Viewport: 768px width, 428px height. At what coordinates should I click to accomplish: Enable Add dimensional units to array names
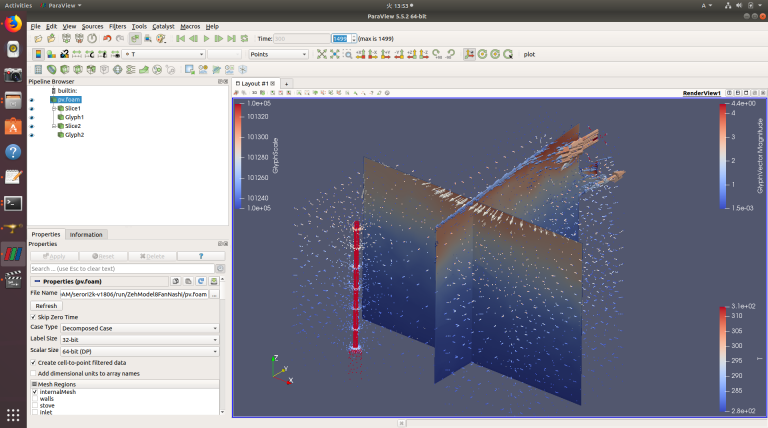pyautogui.click(x=33, y=372)
